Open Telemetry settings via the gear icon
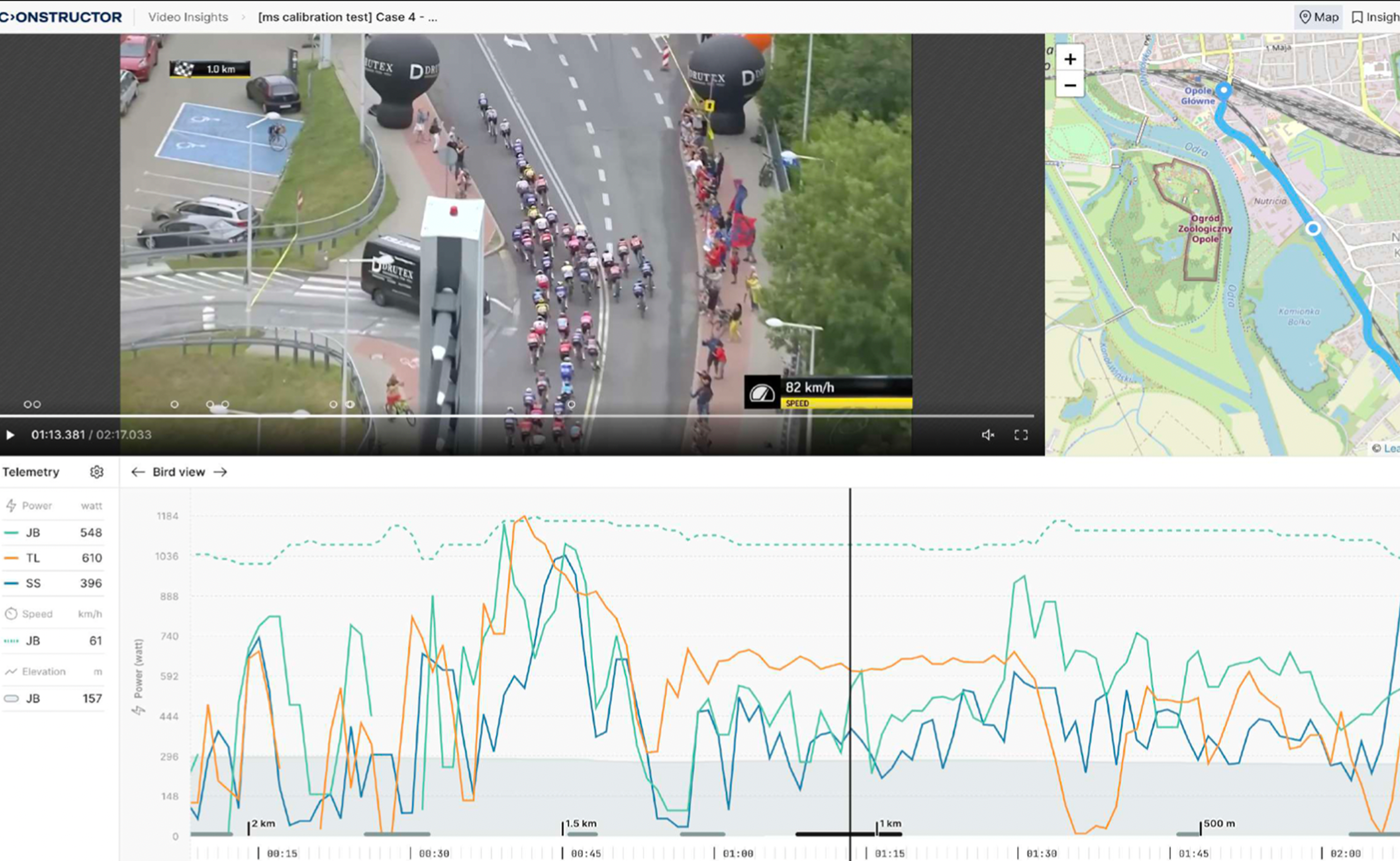The width and height of the screenshot is (1400, 861). 97,472
